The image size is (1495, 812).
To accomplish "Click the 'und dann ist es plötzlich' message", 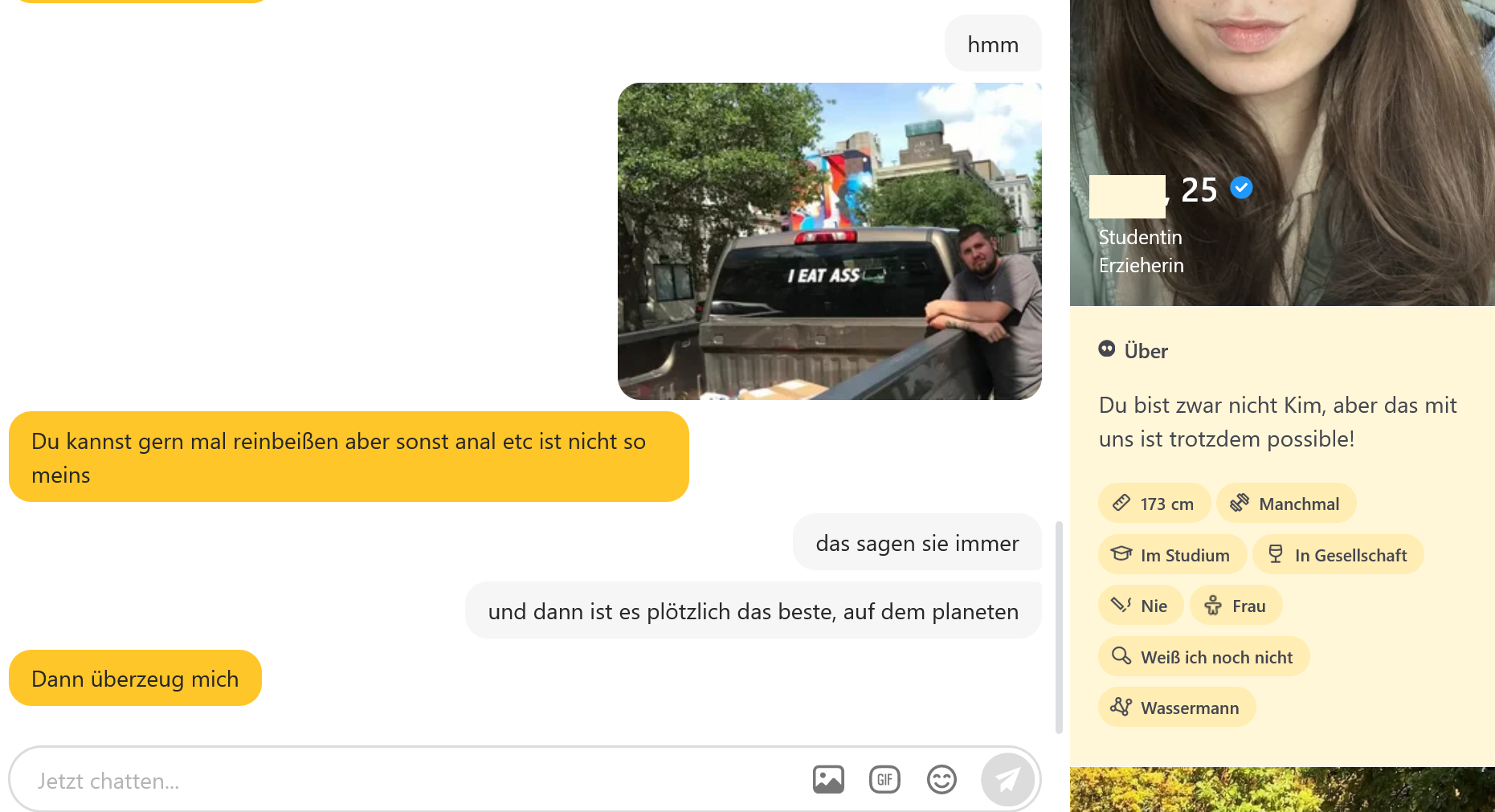I will [x=754, y=611].
